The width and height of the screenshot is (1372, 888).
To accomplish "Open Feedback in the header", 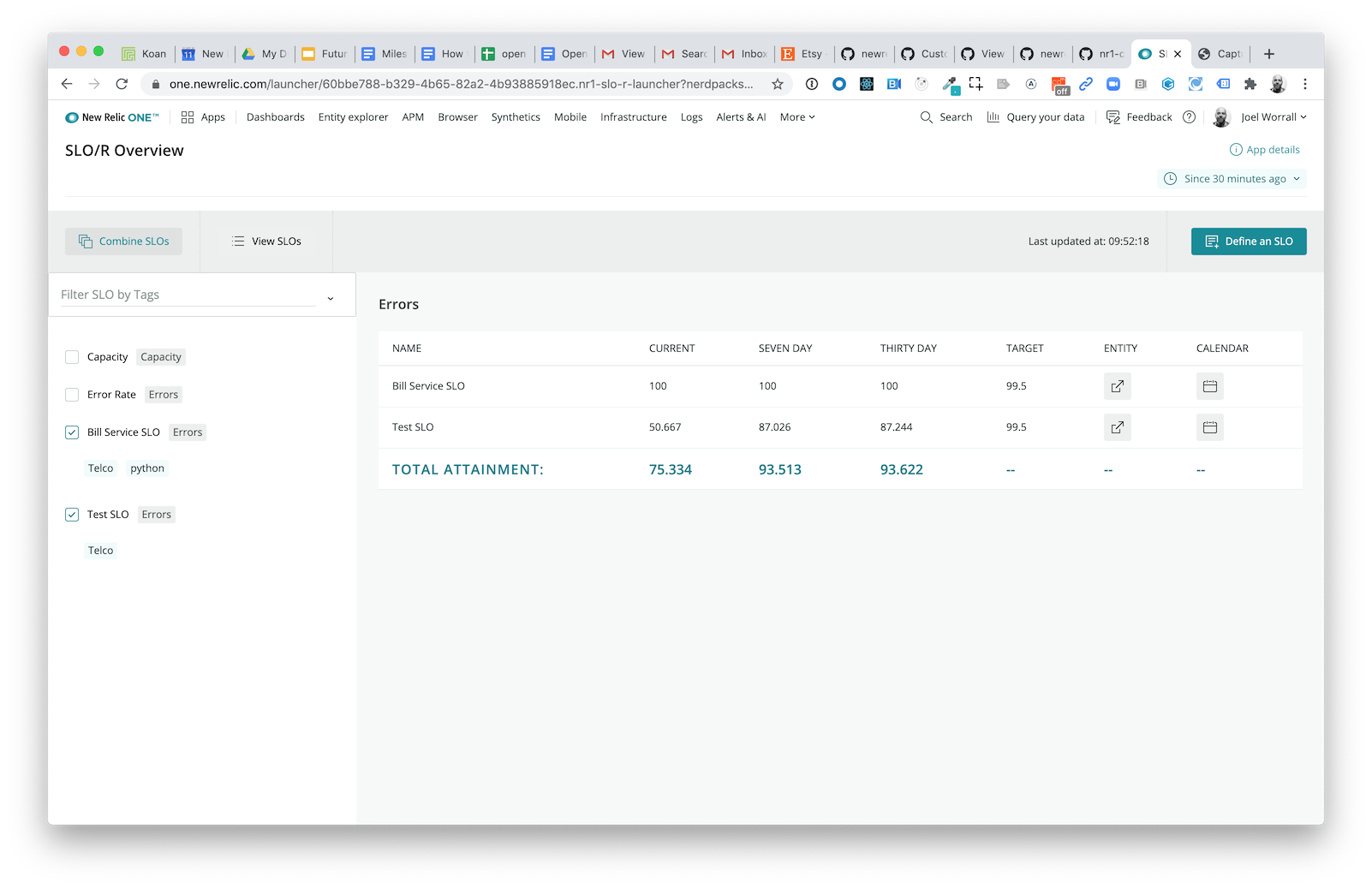I will point(1139,117).
